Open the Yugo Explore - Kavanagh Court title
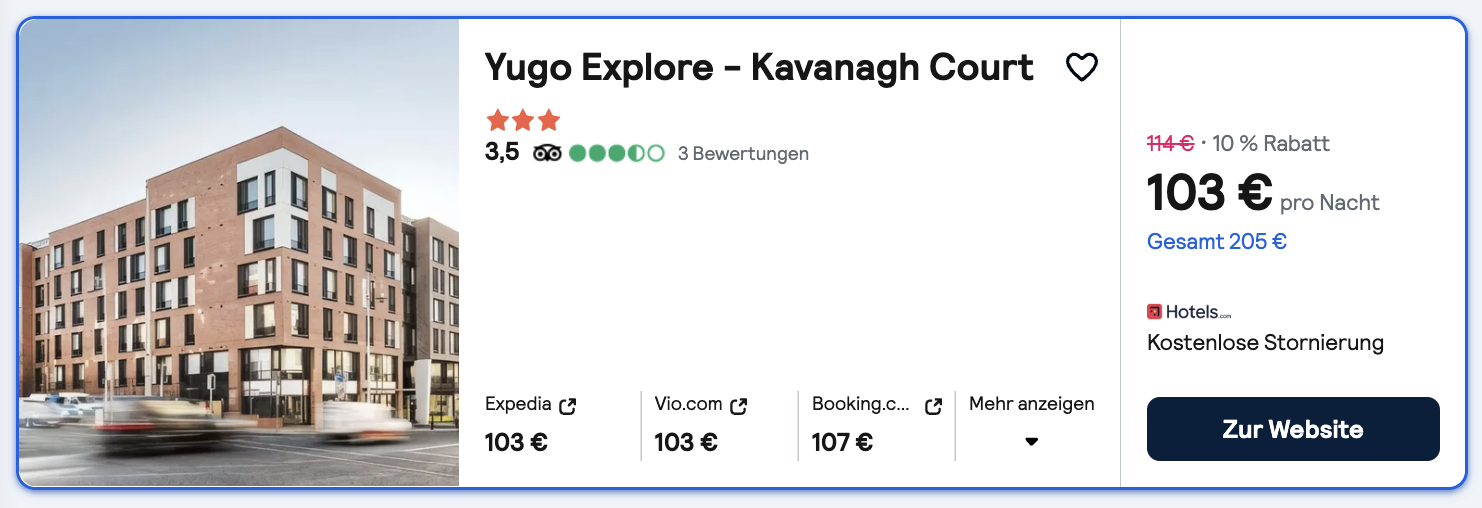This screenshot has width=1482, height=508. [x=759, y=67]
